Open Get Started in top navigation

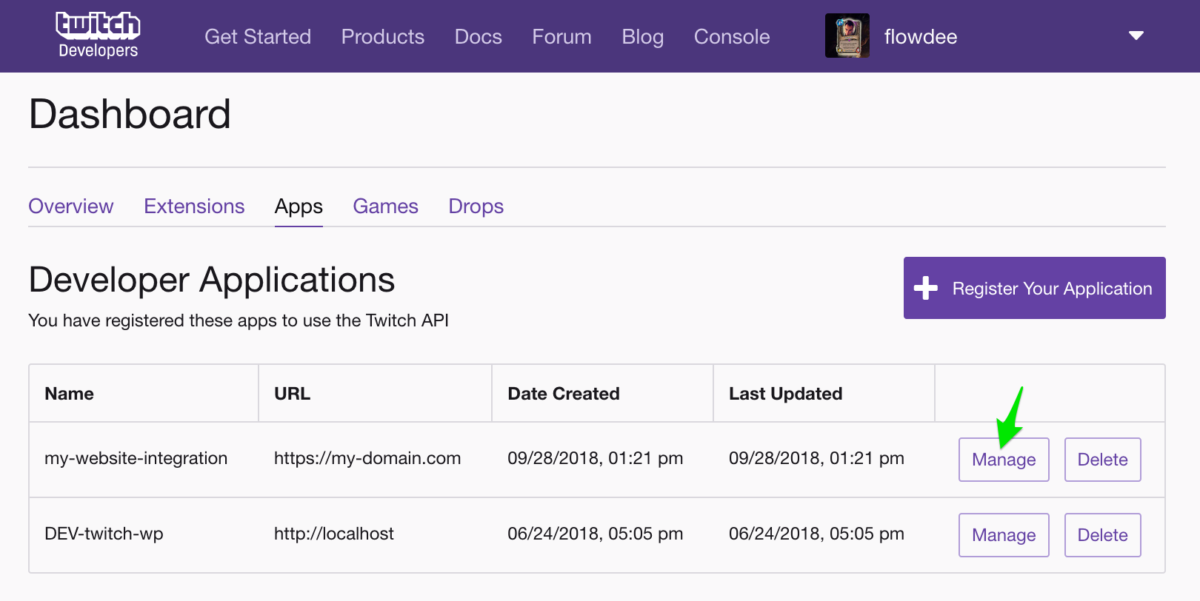tap(258, 36)
